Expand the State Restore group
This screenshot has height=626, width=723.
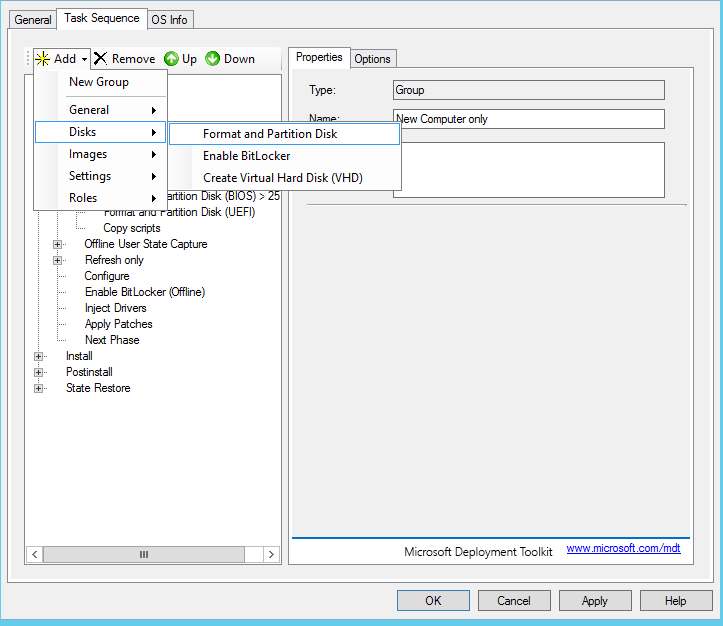click(x=39, y=389)
